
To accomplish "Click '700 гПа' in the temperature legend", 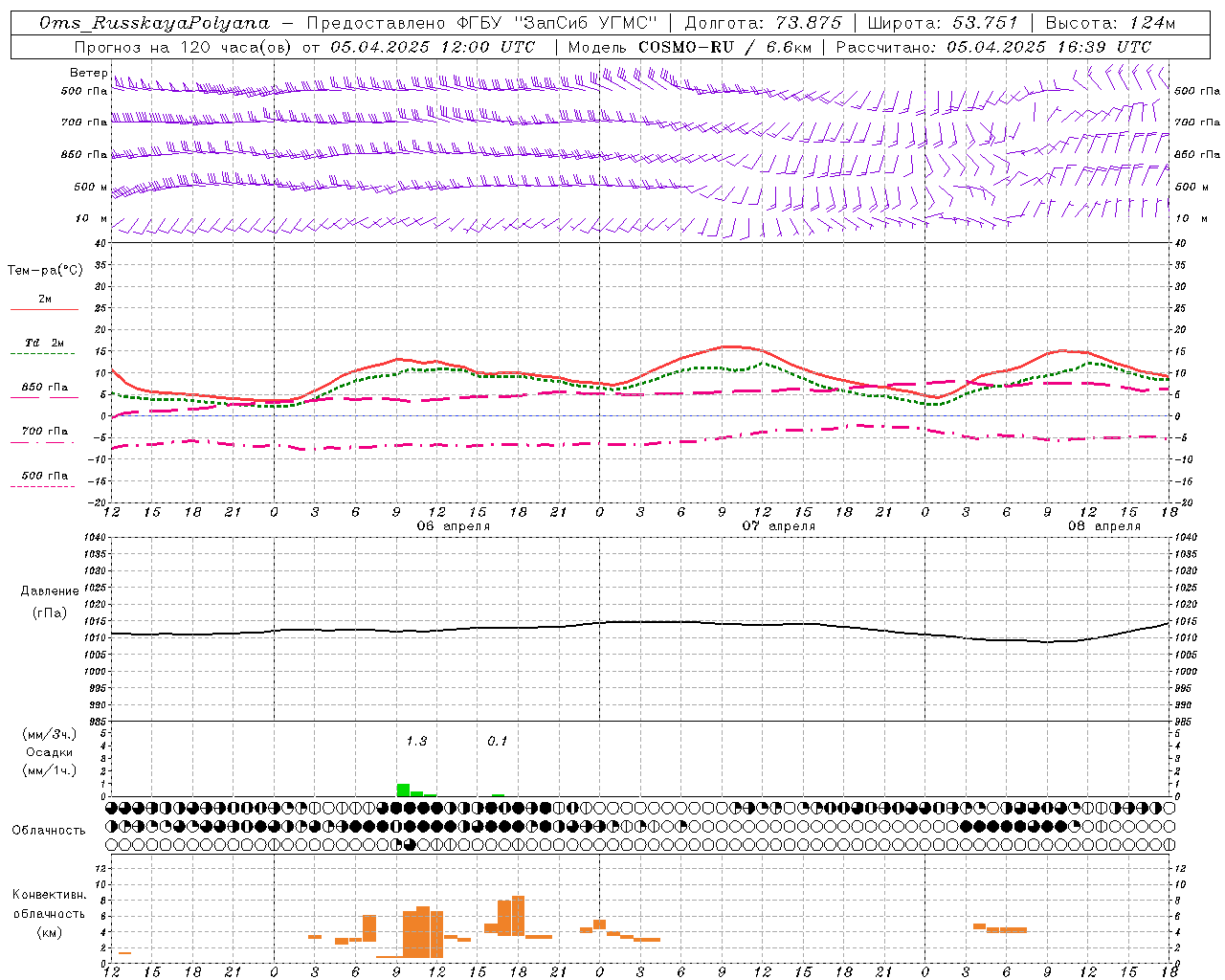I will [x=44, y=432].
